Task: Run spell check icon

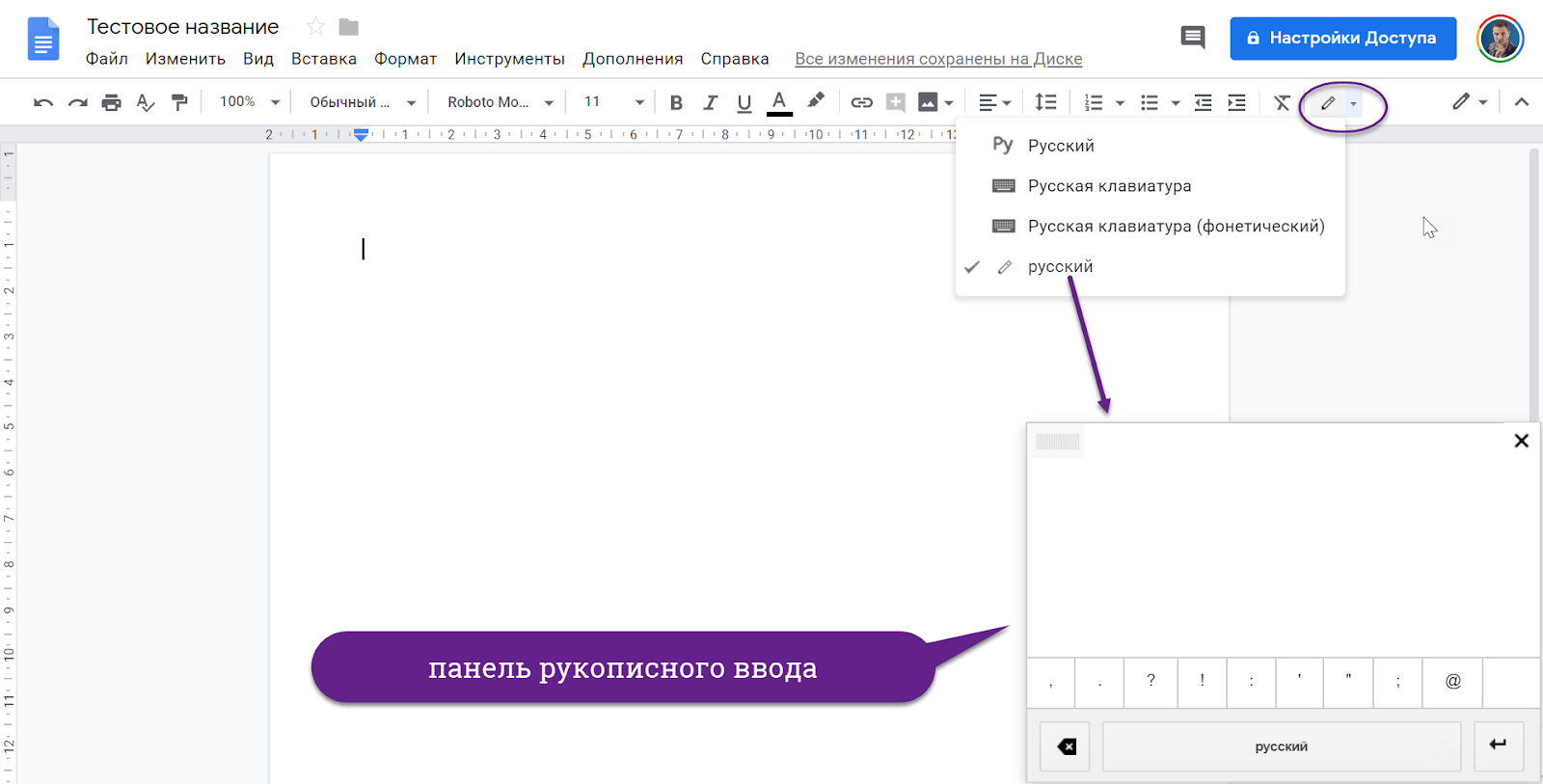Action: tap(146, 102)
